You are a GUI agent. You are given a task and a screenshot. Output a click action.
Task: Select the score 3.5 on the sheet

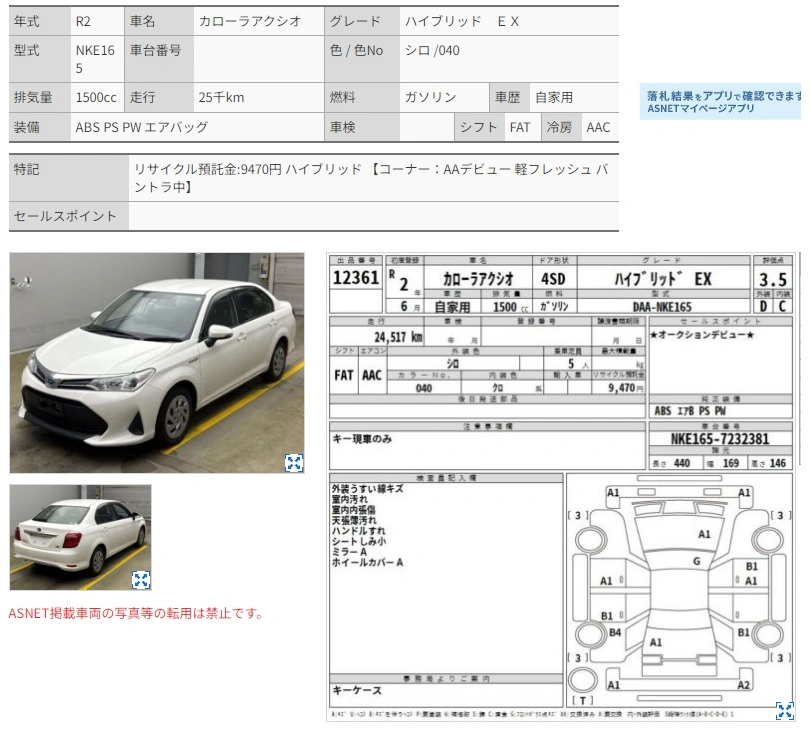[773, 280]
